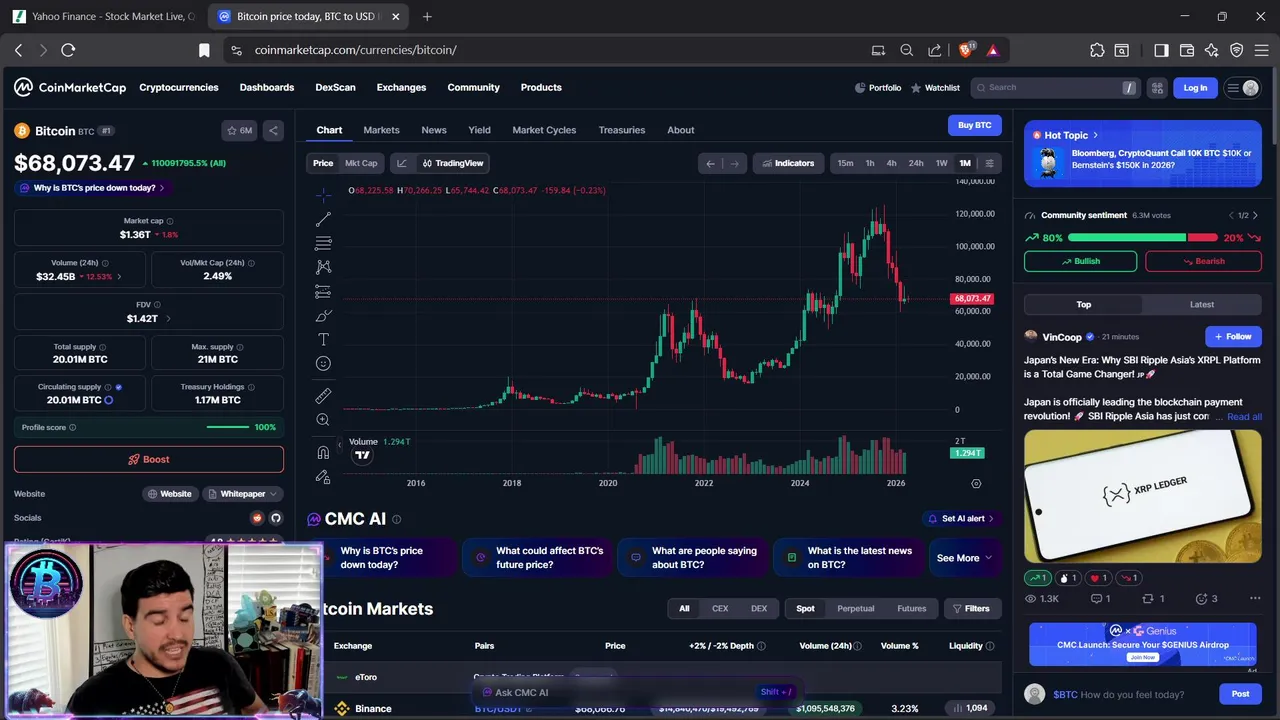Click the Boost button
Screen dimensions: 1280x720
(x=149, y=459)
